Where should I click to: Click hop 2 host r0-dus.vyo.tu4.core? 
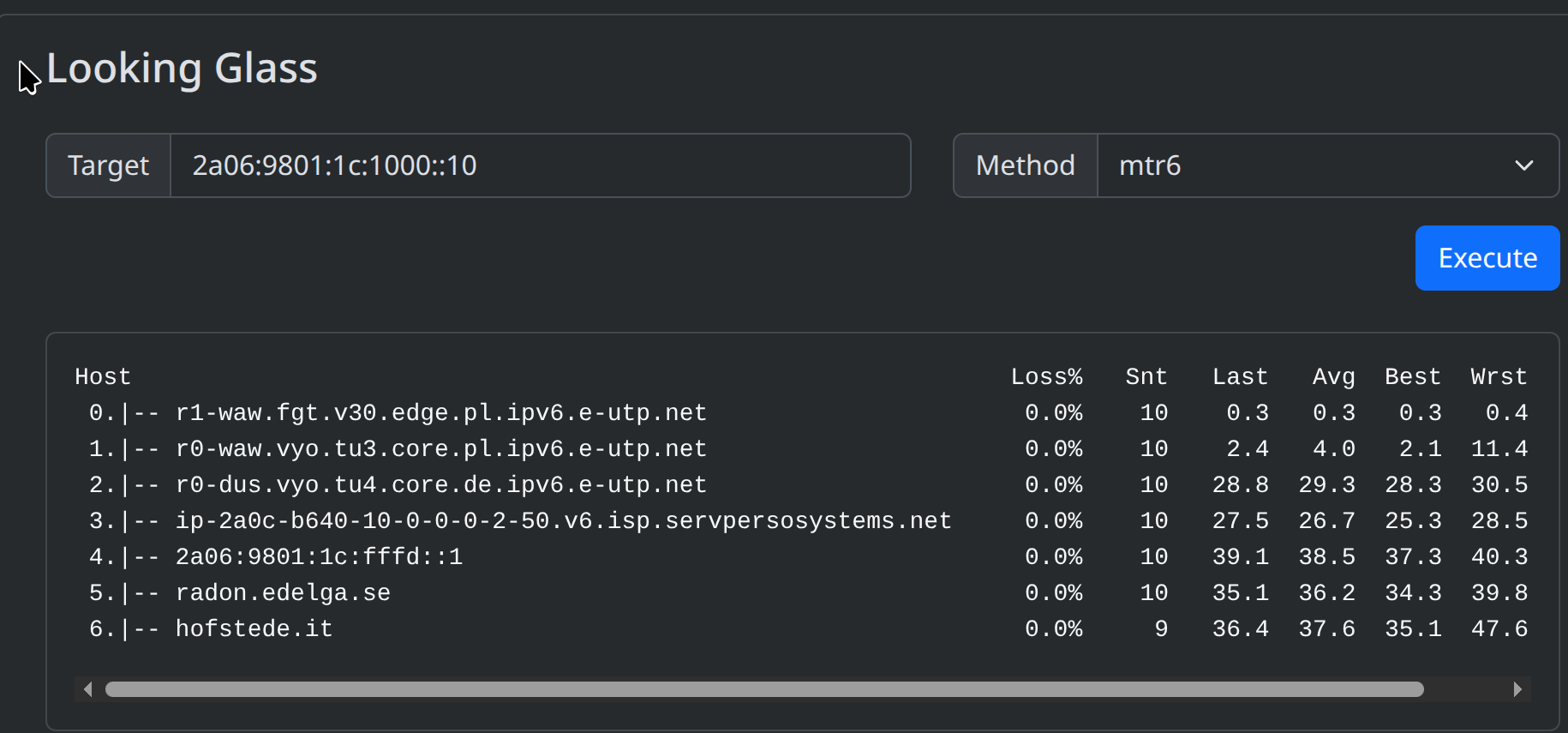(440, 485)
